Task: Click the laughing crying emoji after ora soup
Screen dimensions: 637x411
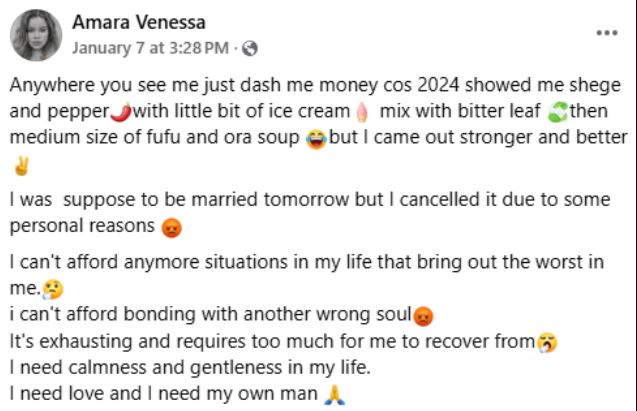Action: tap(317, 137)
